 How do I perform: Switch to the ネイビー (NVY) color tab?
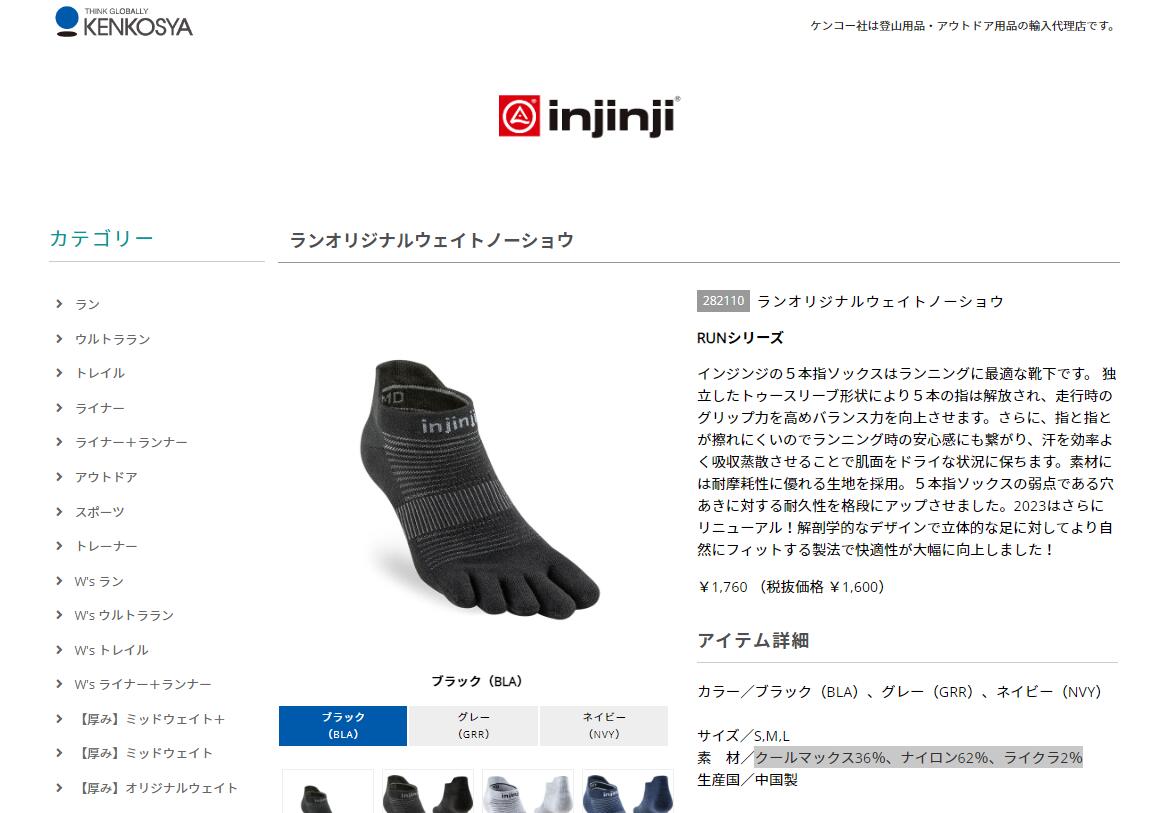[x=603, y=726]
